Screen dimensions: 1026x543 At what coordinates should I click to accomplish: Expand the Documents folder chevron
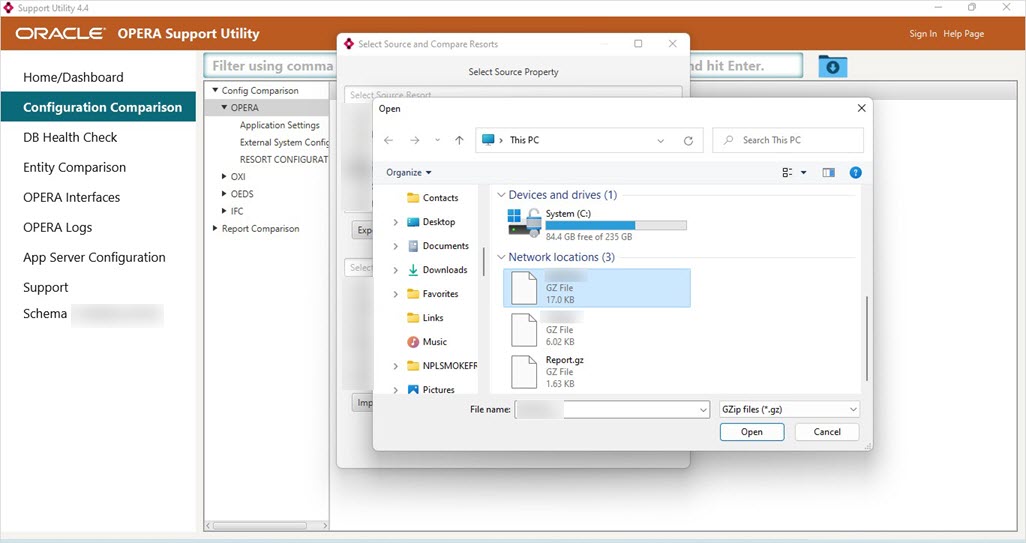(395, 247)
